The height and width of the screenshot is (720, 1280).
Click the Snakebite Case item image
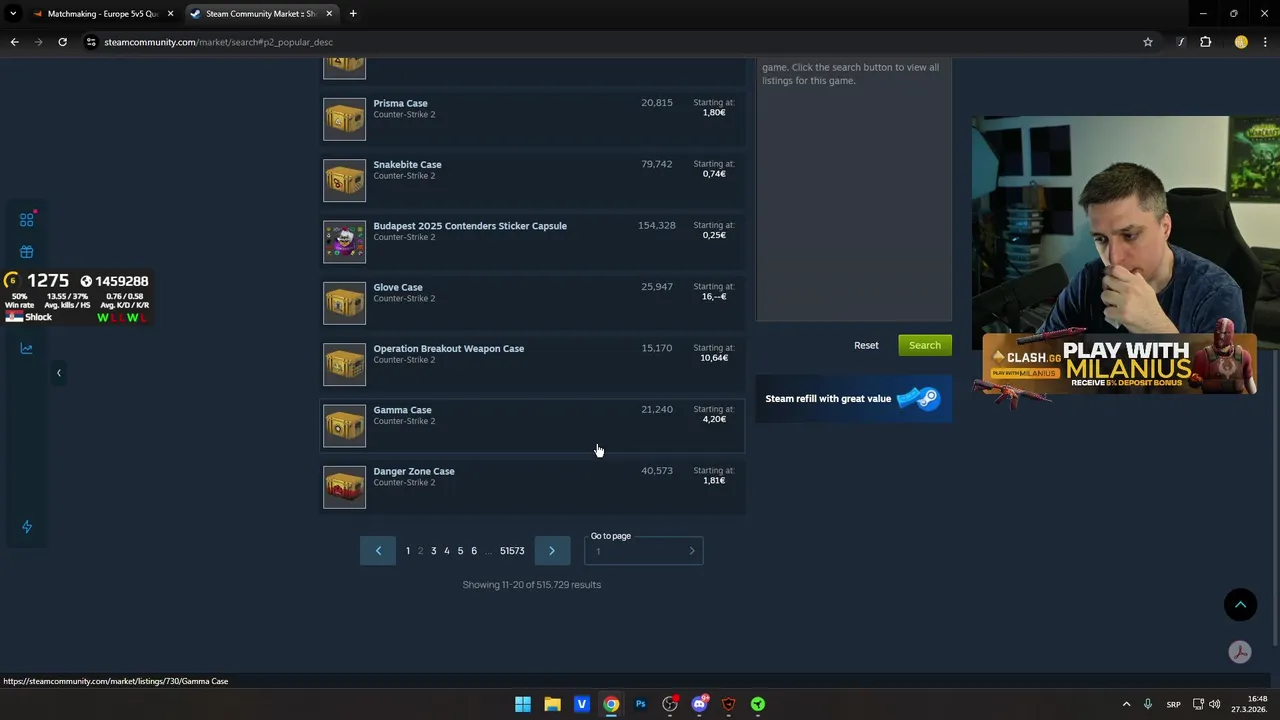344,180
